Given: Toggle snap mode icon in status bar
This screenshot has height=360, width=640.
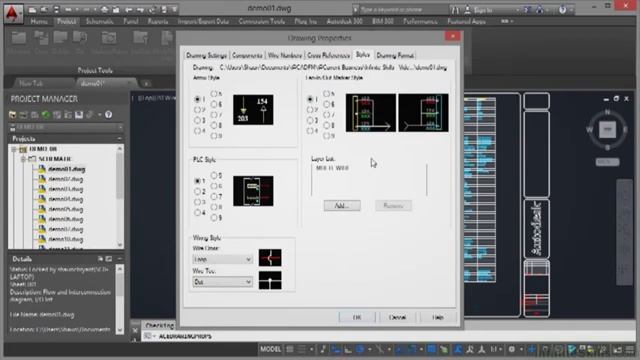Looking at the screenshot, I should tap(302, 349).
